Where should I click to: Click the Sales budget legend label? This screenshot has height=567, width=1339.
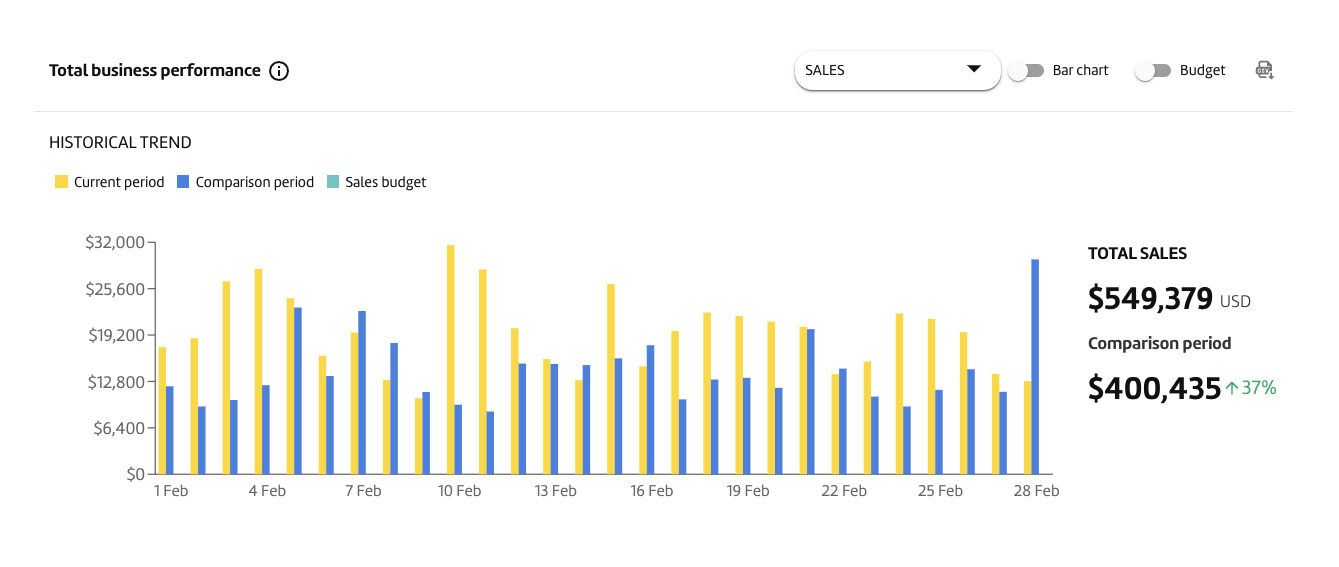[x=386, y=182]
